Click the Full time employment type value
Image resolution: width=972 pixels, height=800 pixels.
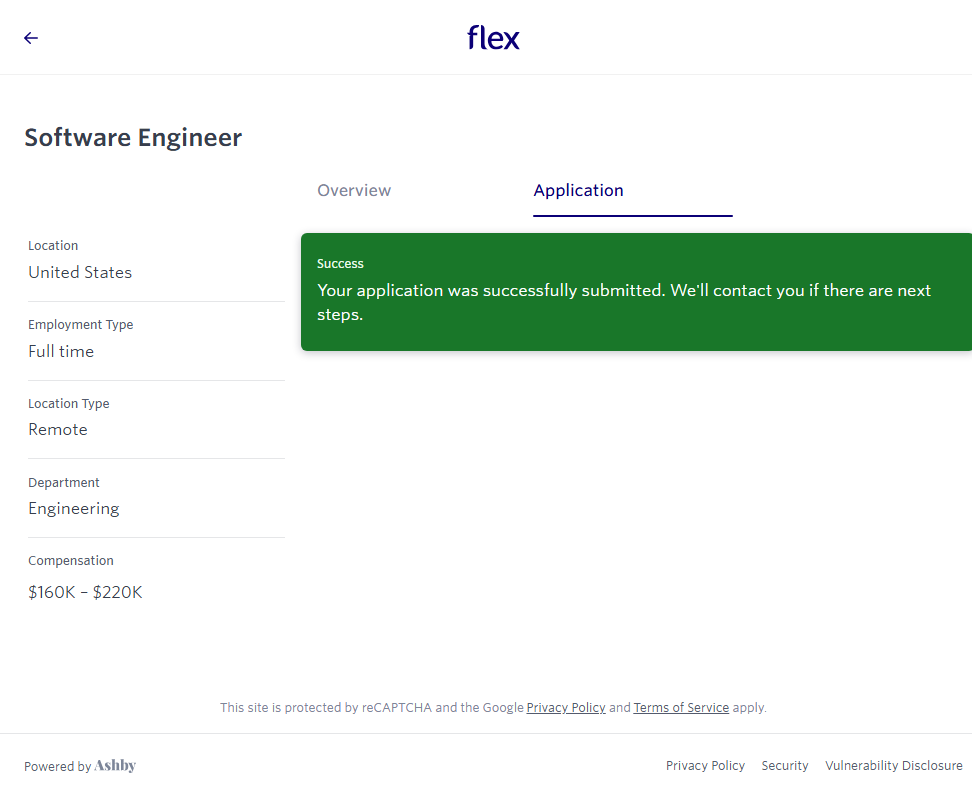[x=61, y=352]
